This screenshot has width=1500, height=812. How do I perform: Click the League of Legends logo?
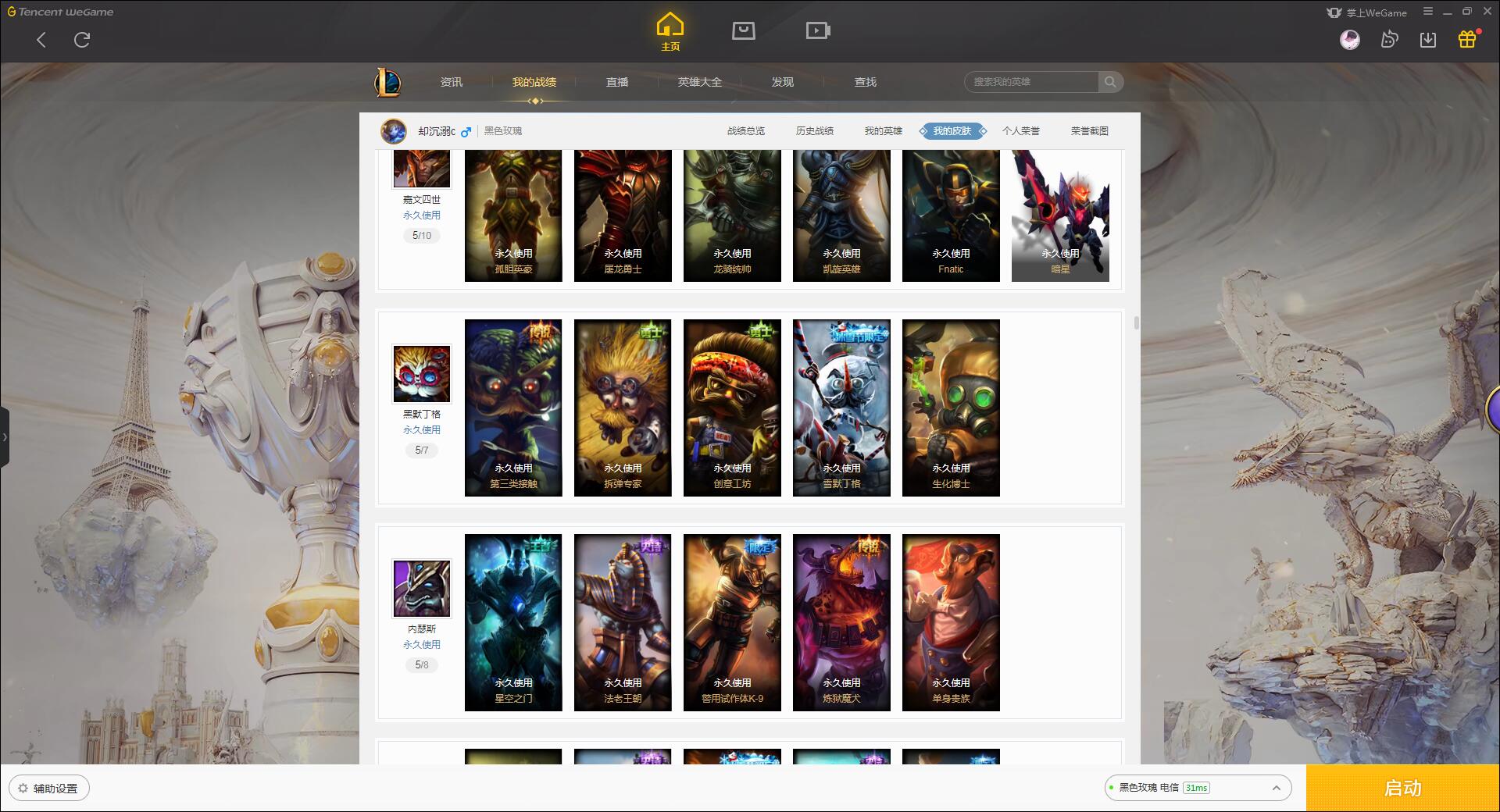(x=387, y=82)
